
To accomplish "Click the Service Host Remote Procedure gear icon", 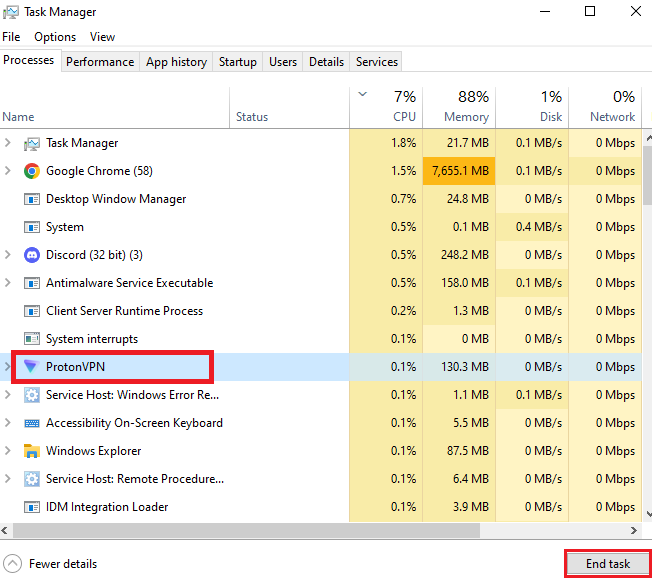I will tap(31, 479).
